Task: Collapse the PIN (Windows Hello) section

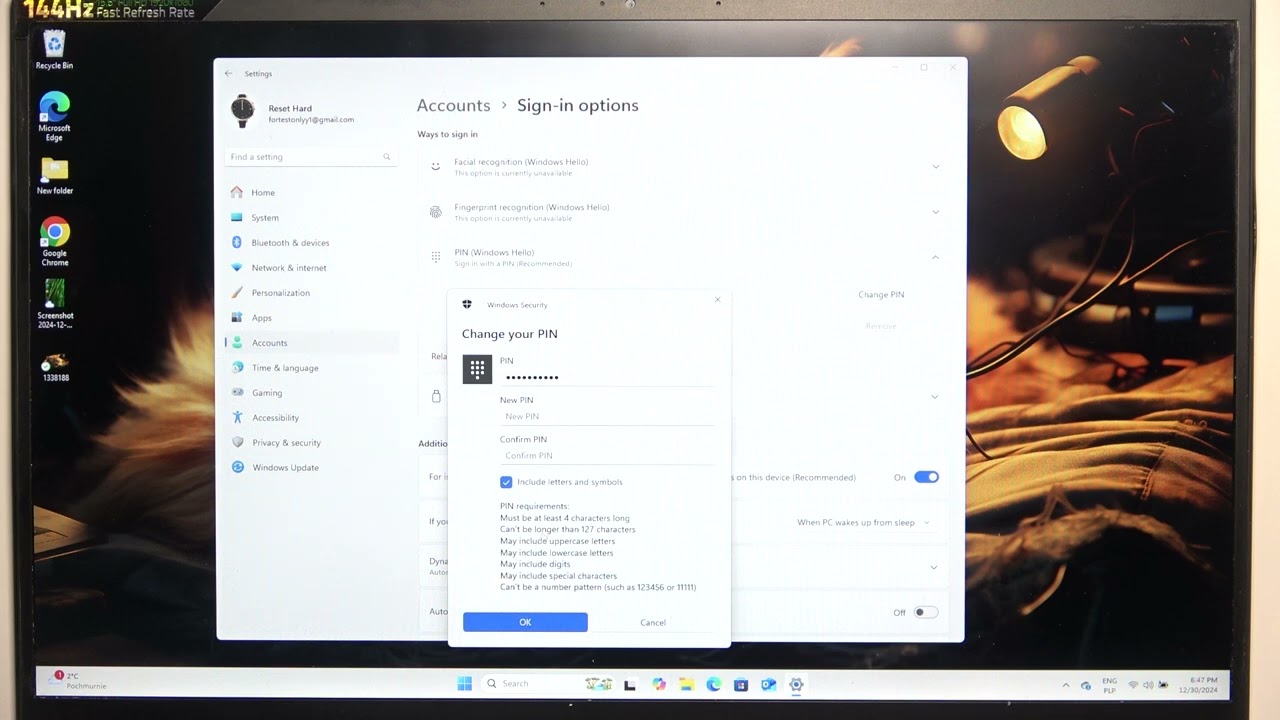Action: point(936,257)
